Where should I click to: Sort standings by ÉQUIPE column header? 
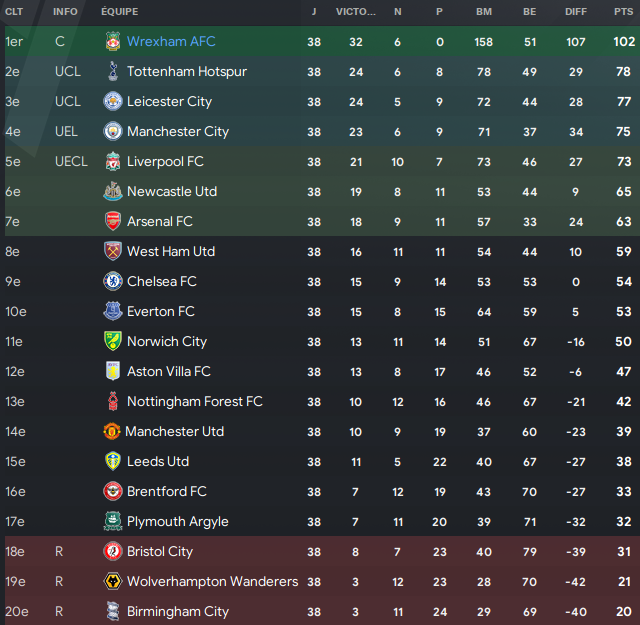pos(120,12)
